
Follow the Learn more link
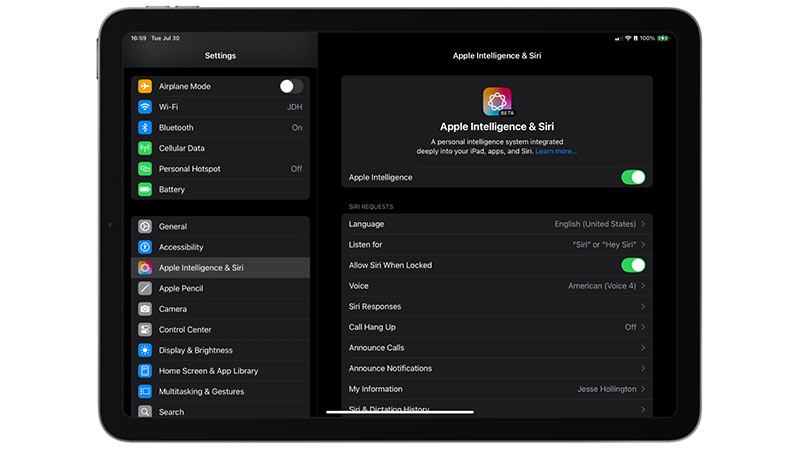tap(556, 152)
